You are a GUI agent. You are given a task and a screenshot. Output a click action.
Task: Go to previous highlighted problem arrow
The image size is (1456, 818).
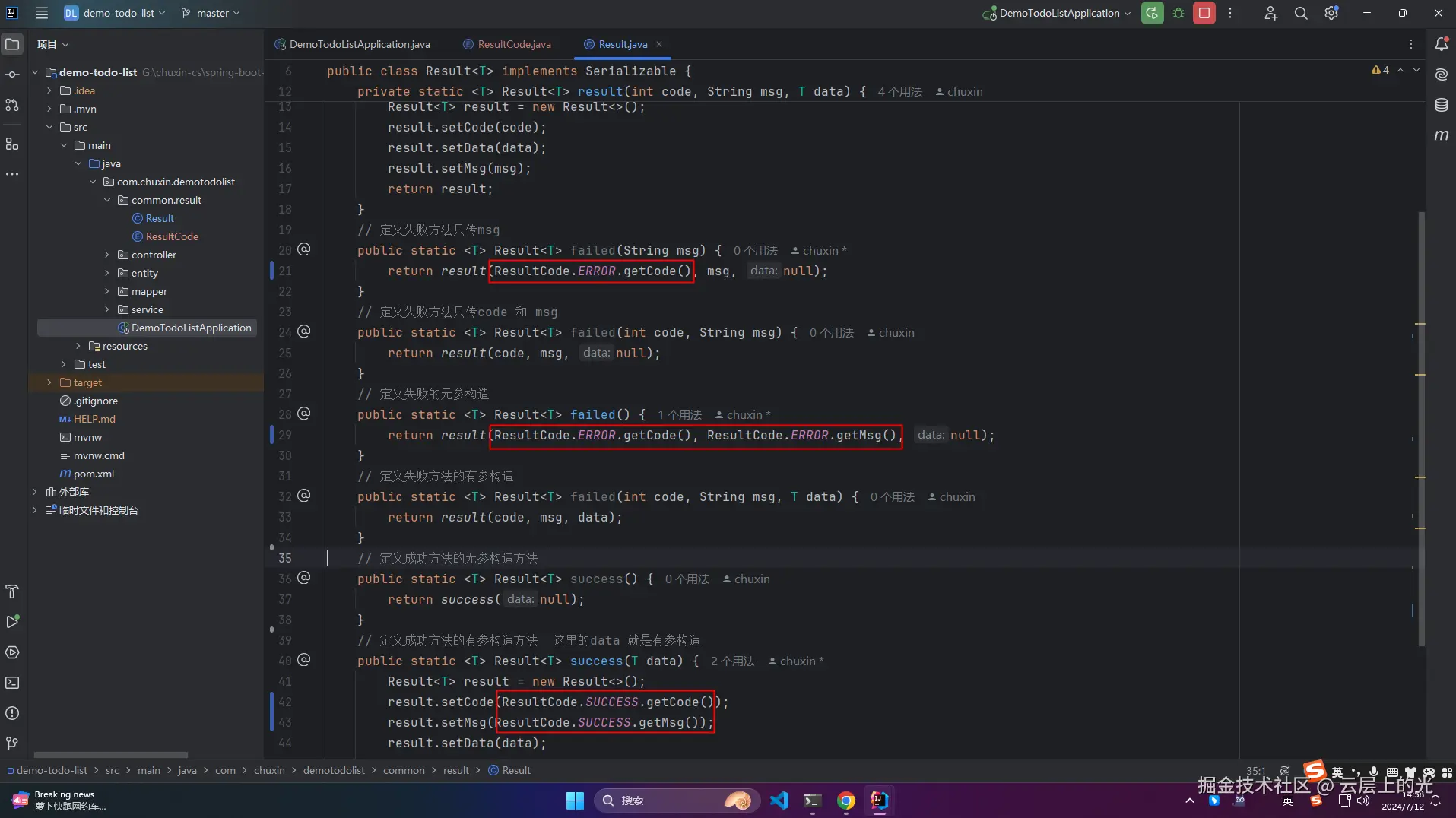(x=1400, y=70)
